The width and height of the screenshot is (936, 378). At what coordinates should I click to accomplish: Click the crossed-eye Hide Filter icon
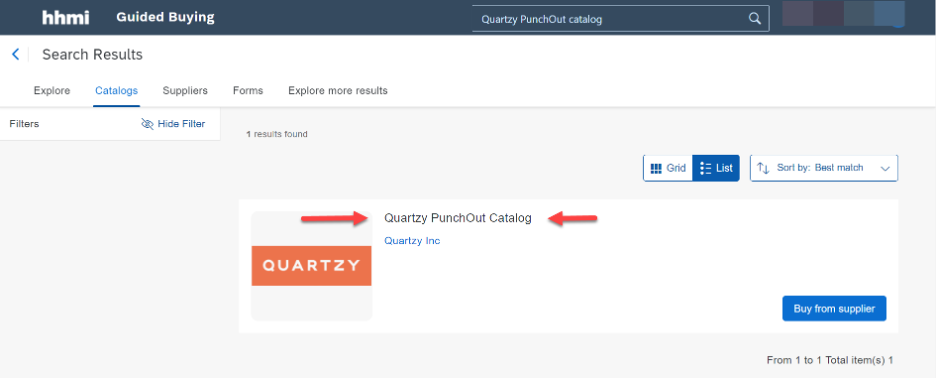click(147, 124)
